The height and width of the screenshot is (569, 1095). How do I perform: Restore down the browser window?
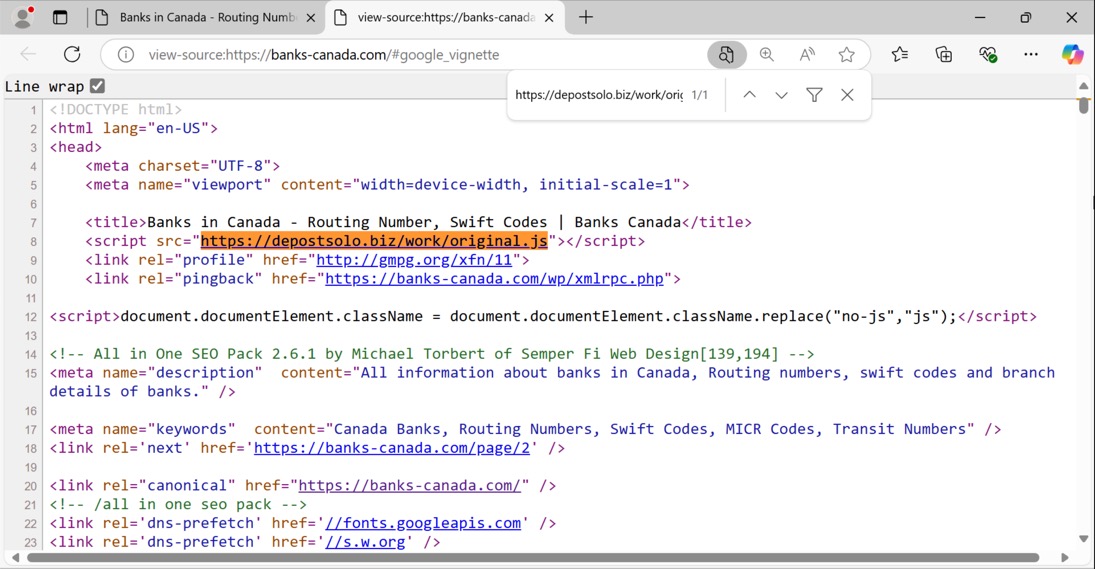pyautogui.click(x=1025, y=17)
